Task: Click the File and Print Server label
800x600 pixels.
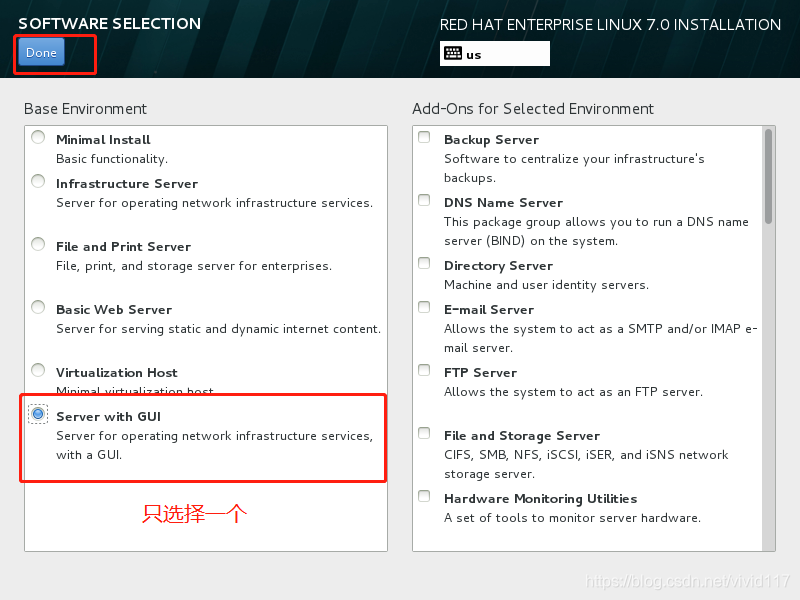Action: point(123,247)
